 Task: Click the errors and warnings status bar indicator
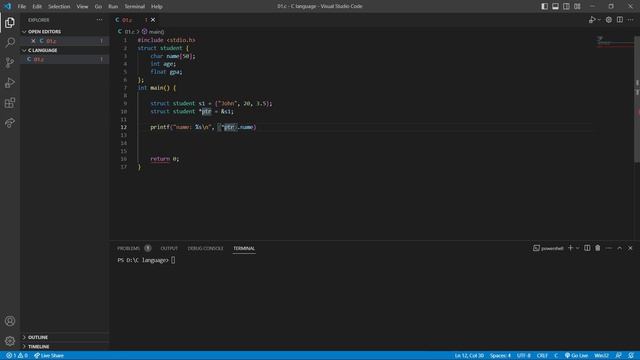(17, 356)
